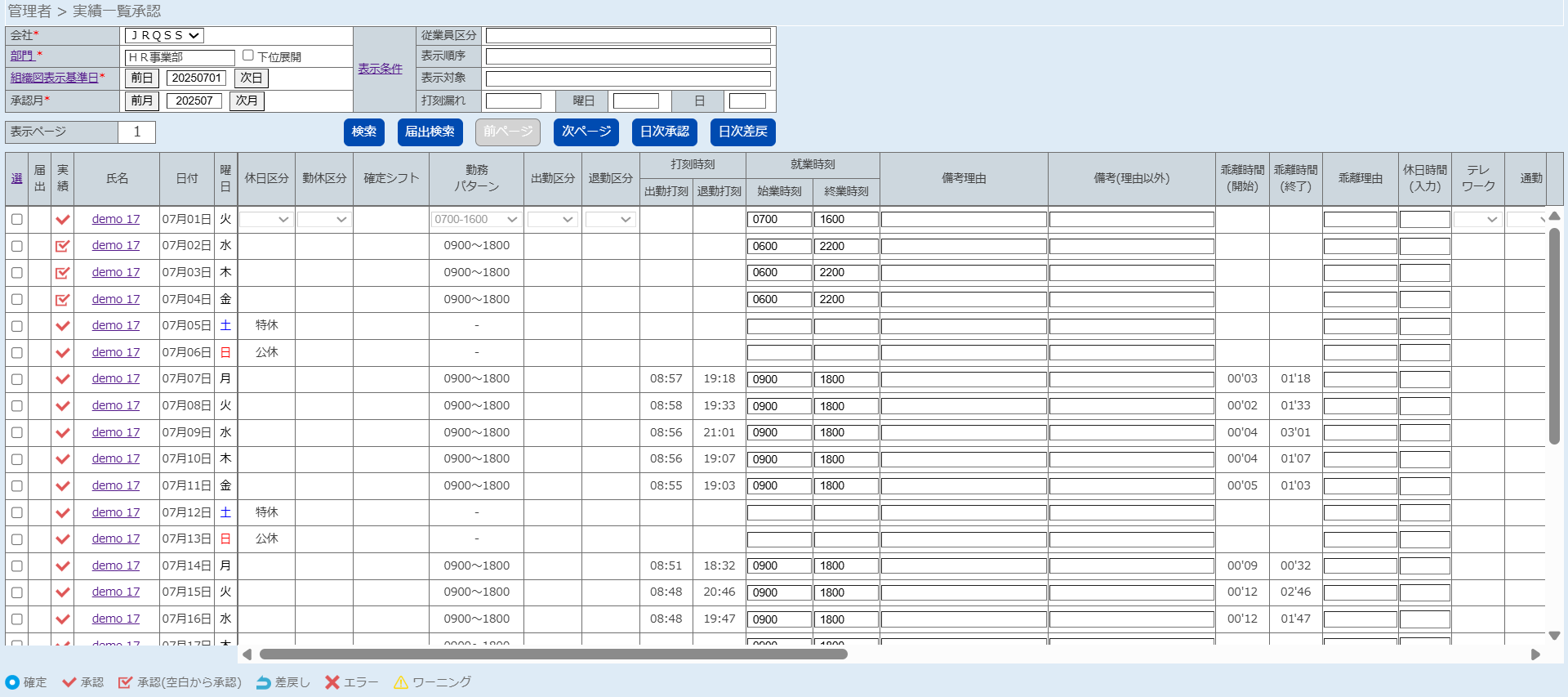
Task: Open the 表示条件 link
Action: pos(380,69)
